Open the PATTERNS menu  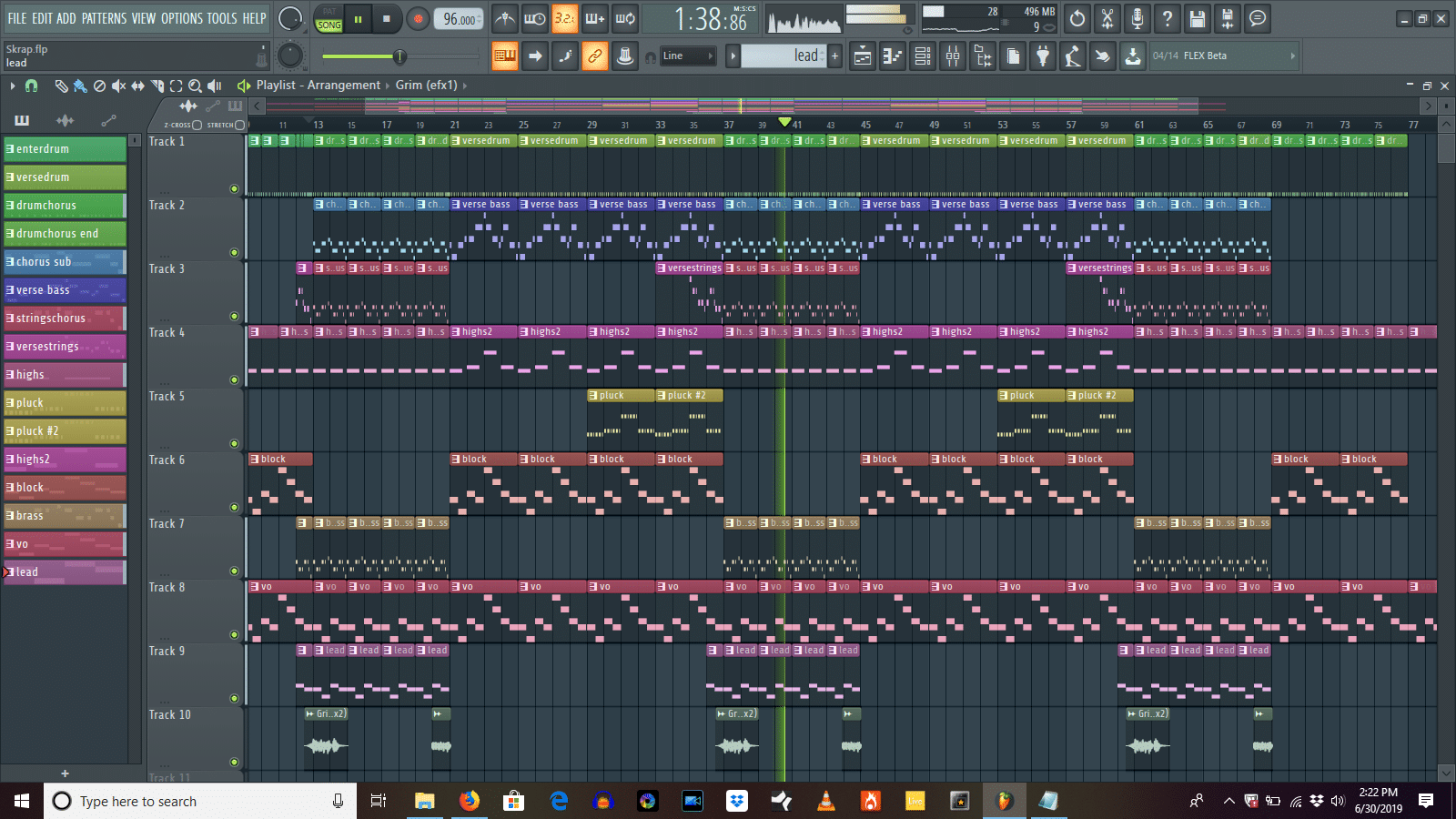(104, 18)
